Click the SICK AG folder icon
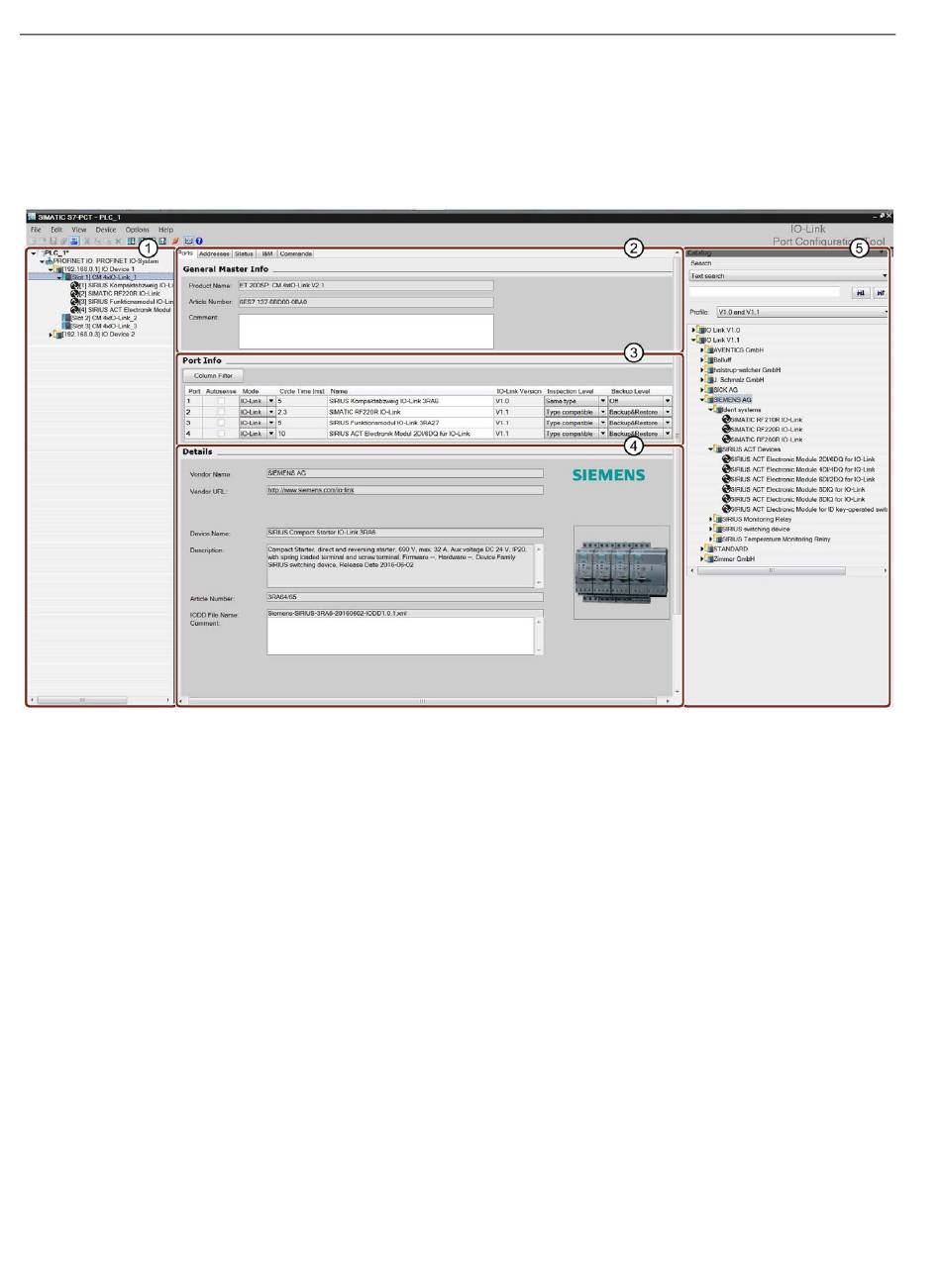This screenshot has height=1288, width=941. [x=709, y=390]
